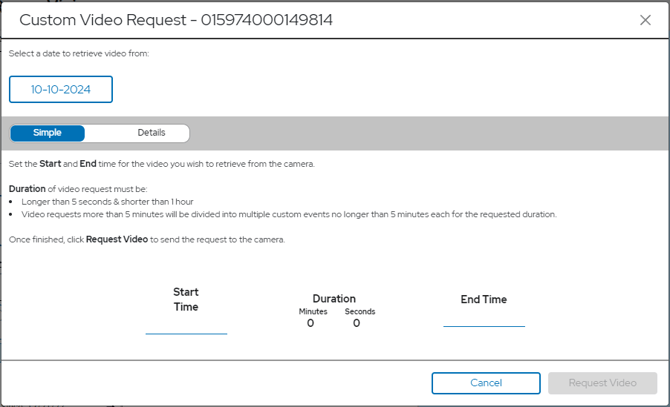
Task: Click the 'Once finished' instruction line
Action: point(146,240)
